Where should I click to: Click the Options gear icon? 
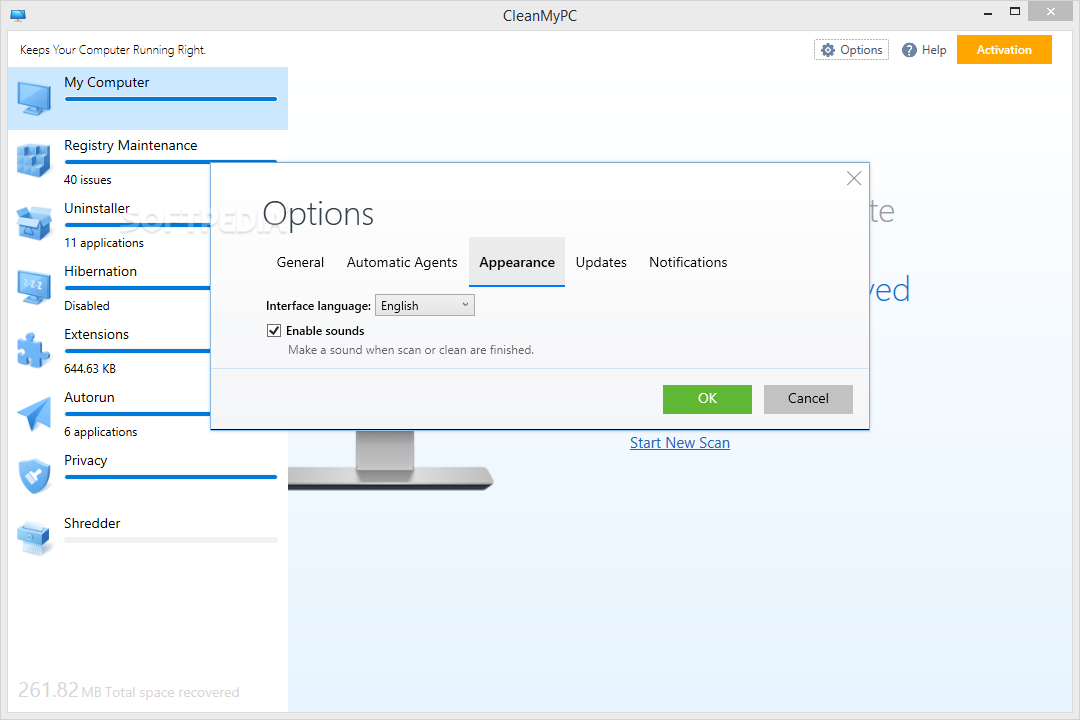pos(827,50)
